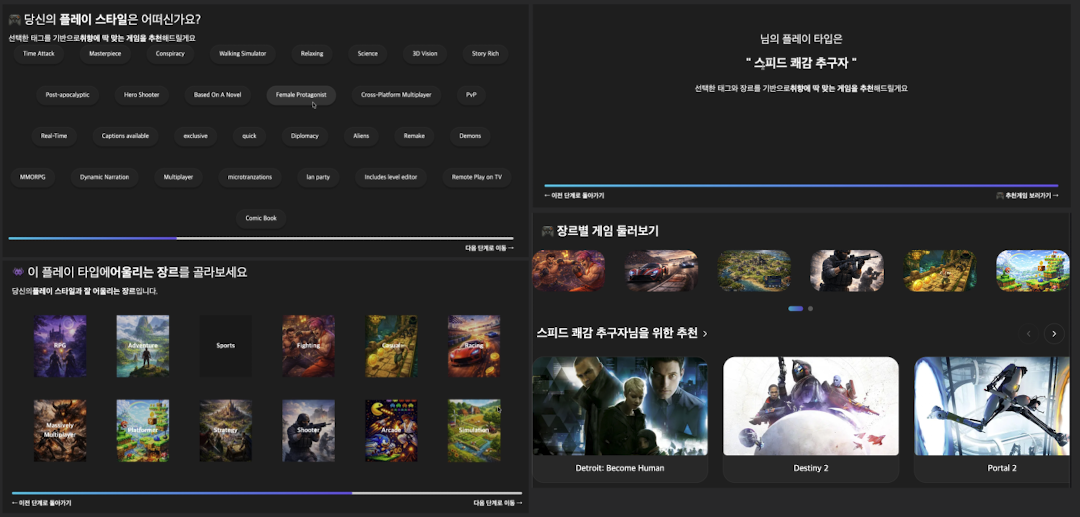Choose the Shooter genre tile

pyautogui.click(x=308, y=430)
